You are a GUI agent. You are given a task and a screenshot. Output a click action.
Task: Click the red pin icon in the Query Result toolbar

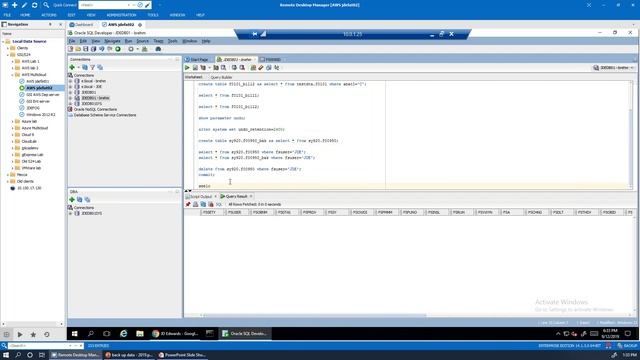(x=188, y=204)
